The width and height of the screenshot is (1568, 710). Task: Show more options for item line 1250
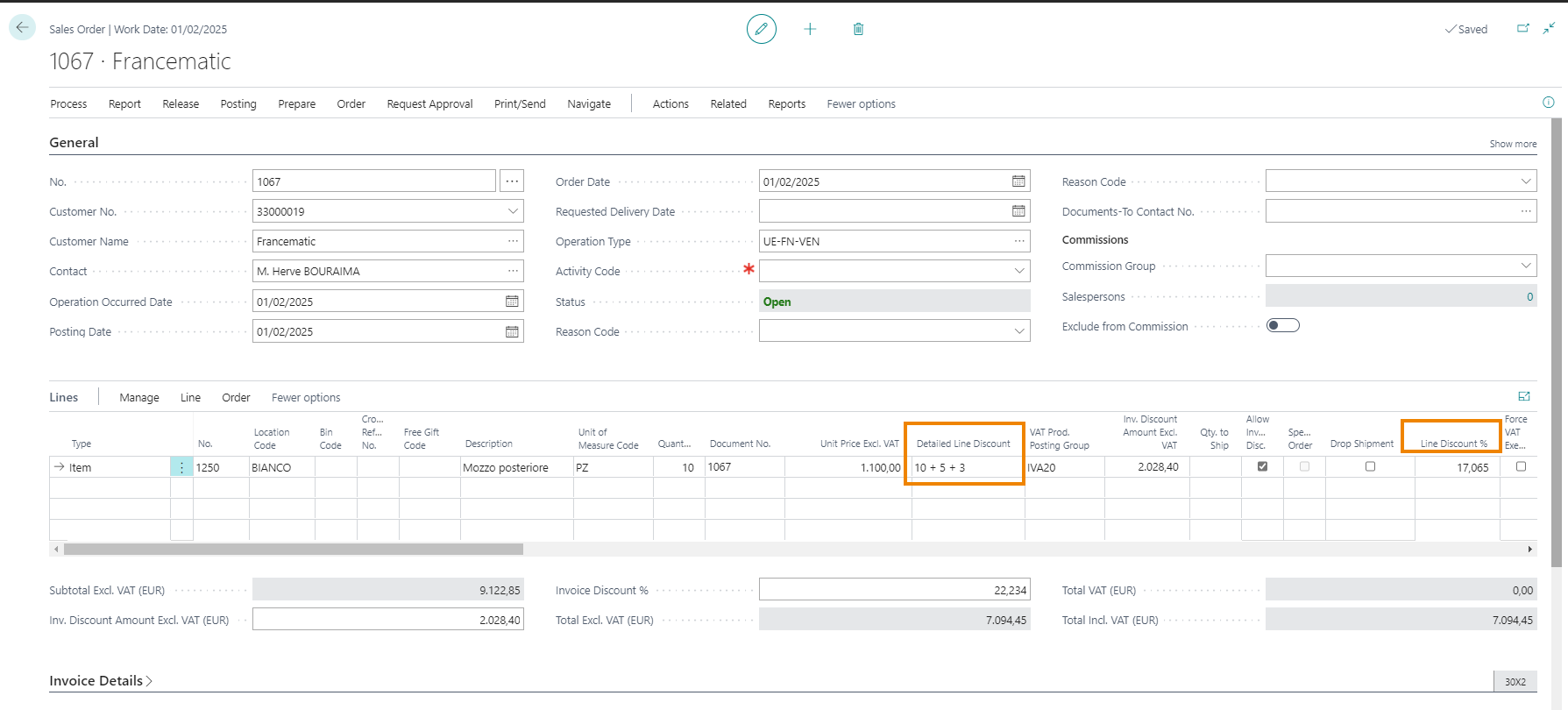click(x=181, y=467)
